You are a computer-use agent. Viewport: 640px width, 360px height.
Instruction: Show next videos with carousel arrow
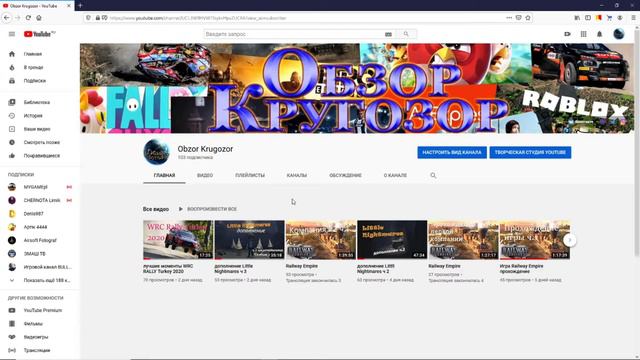pyautogui.click(x=569, y=240)
